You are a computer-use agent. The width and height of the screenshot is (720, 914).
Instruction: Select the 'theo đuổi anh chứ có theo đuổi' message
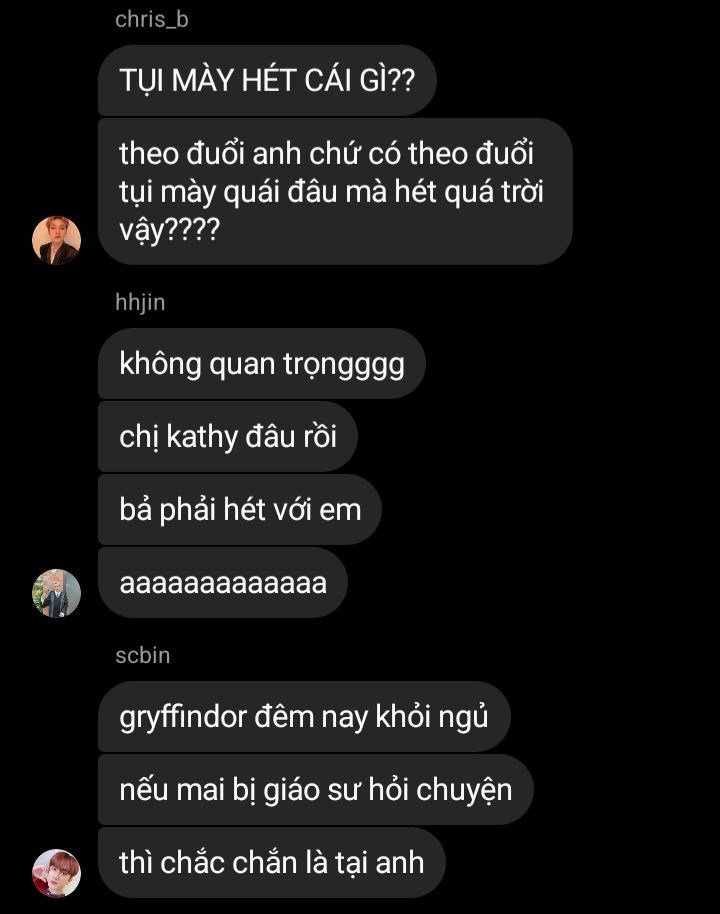click(x=335, y=191)
